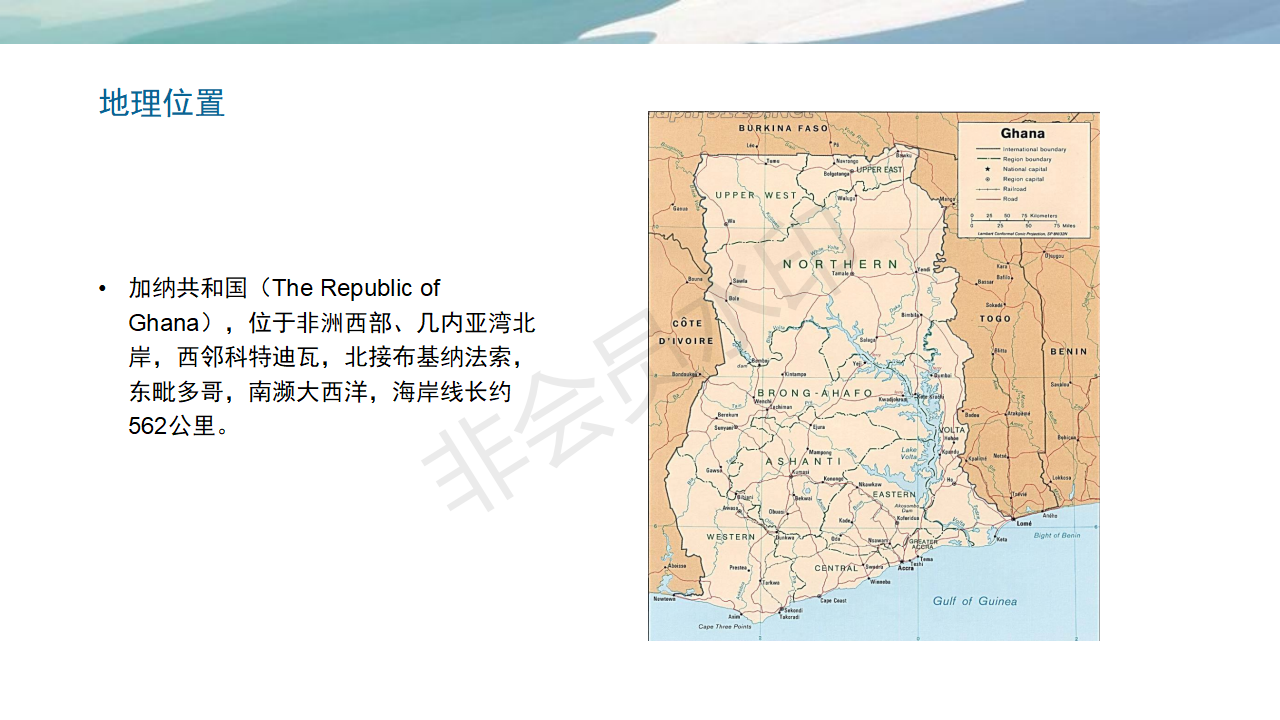Click the WESTERN region label
The width and height of the screenshot is (1280, 720).
[731, 537]
